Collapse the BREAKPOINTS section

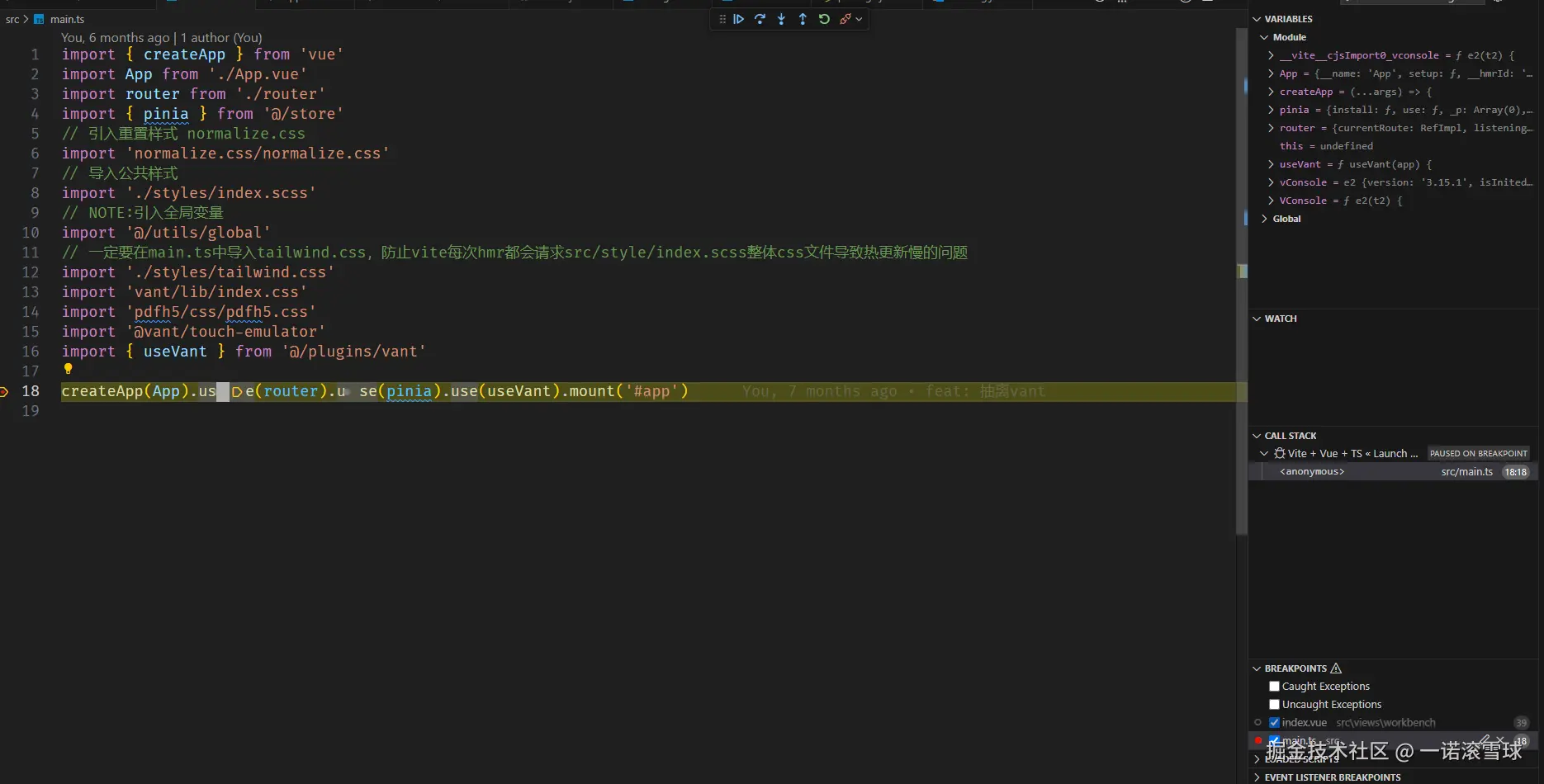(x=1257, y=668)
